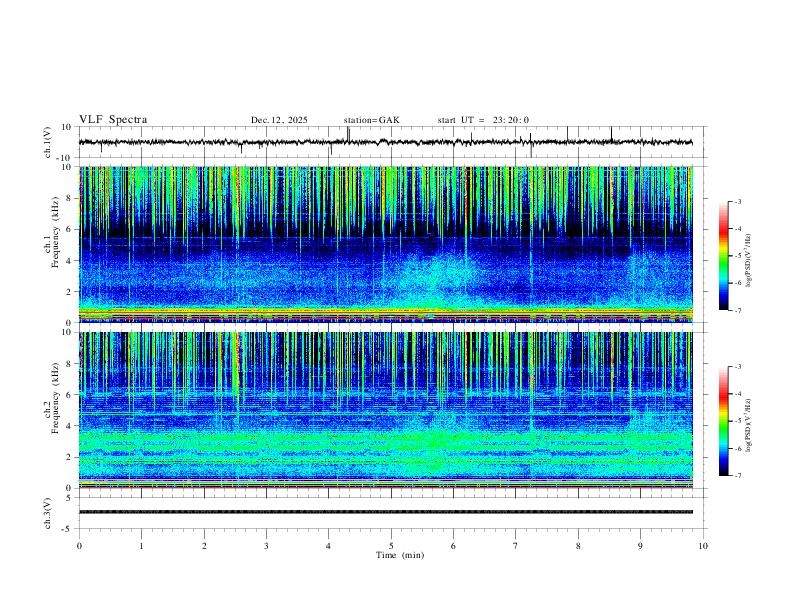Click the time axis tick label "9"
This screenshot has height=612, width=792.
click(x=640, y=546)
